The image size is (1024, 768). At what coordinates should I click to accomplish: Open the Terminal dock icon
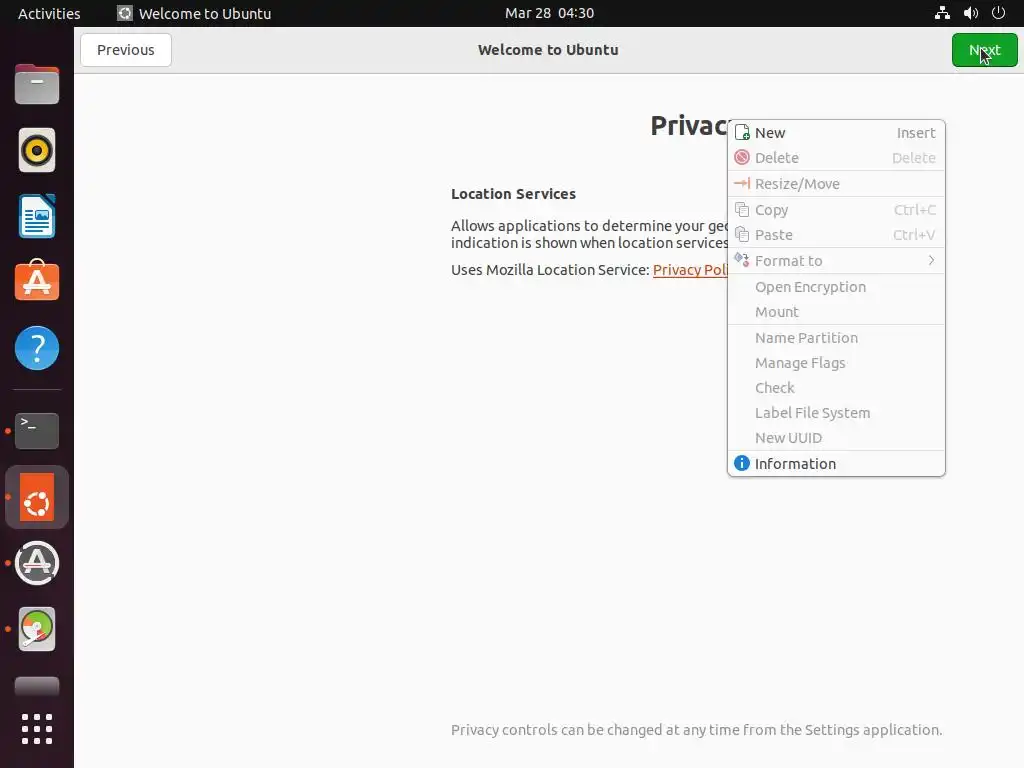pos(37,430)
